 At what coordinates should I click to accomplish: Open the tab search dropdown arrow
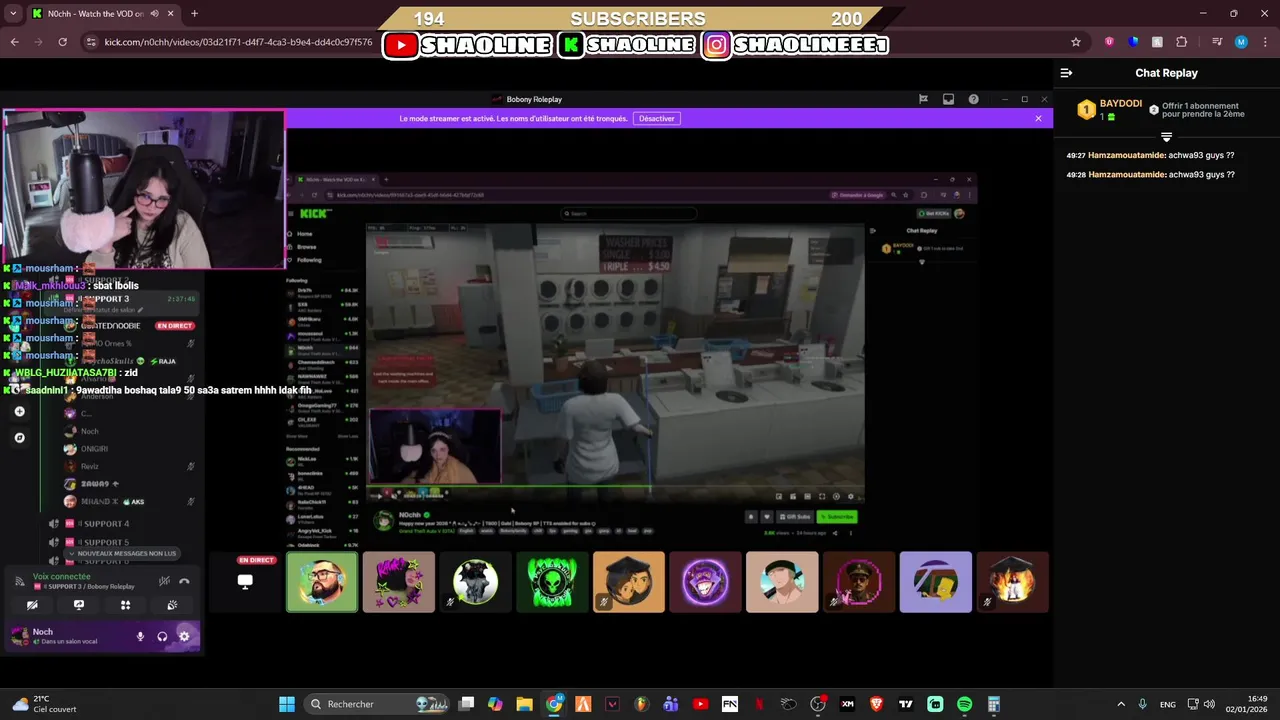point(13,14)
